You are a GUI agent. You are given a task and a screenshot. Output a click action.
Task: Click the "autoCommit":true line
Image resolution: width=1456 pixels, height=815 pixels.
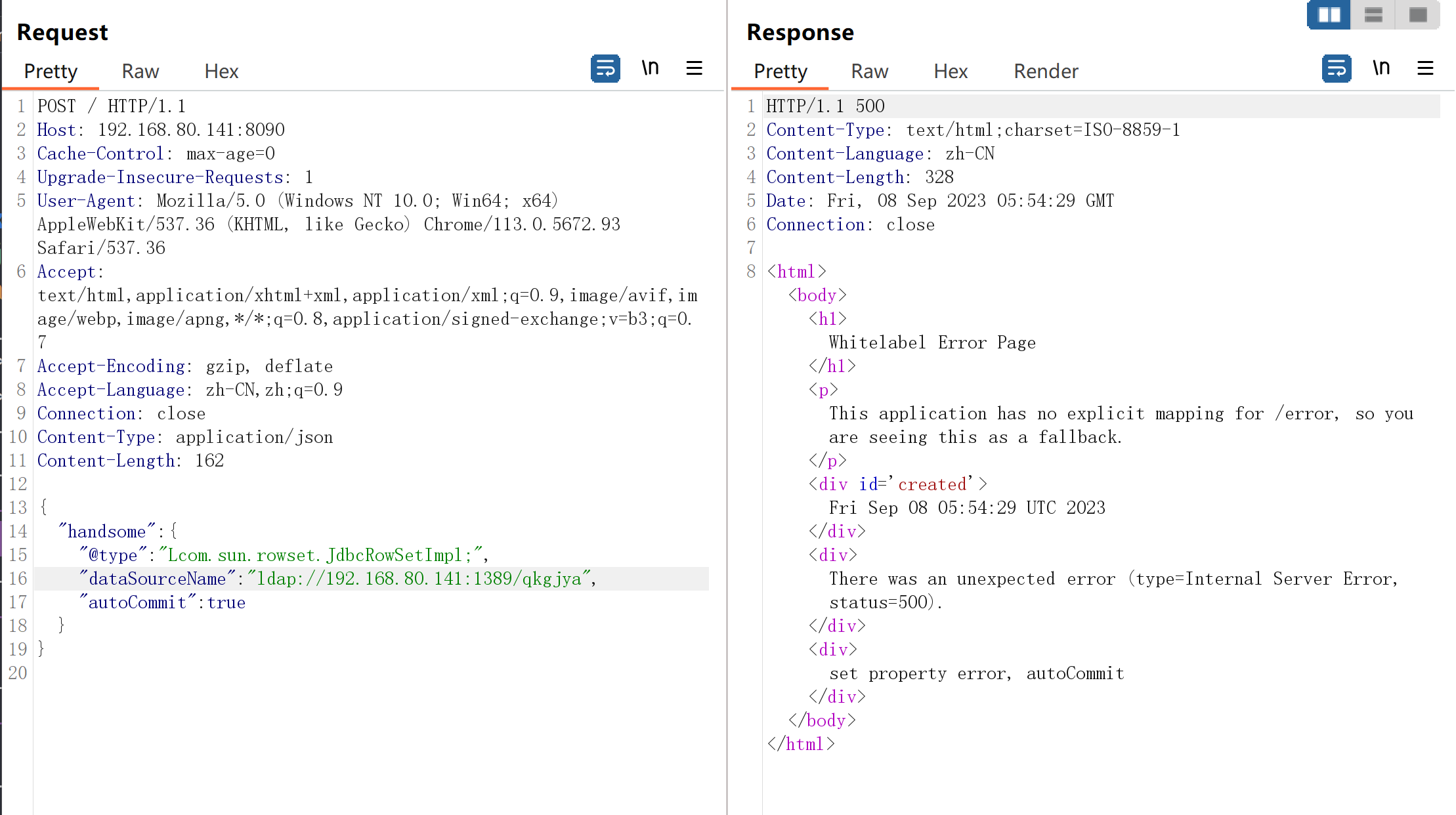(x=162, y=602)
